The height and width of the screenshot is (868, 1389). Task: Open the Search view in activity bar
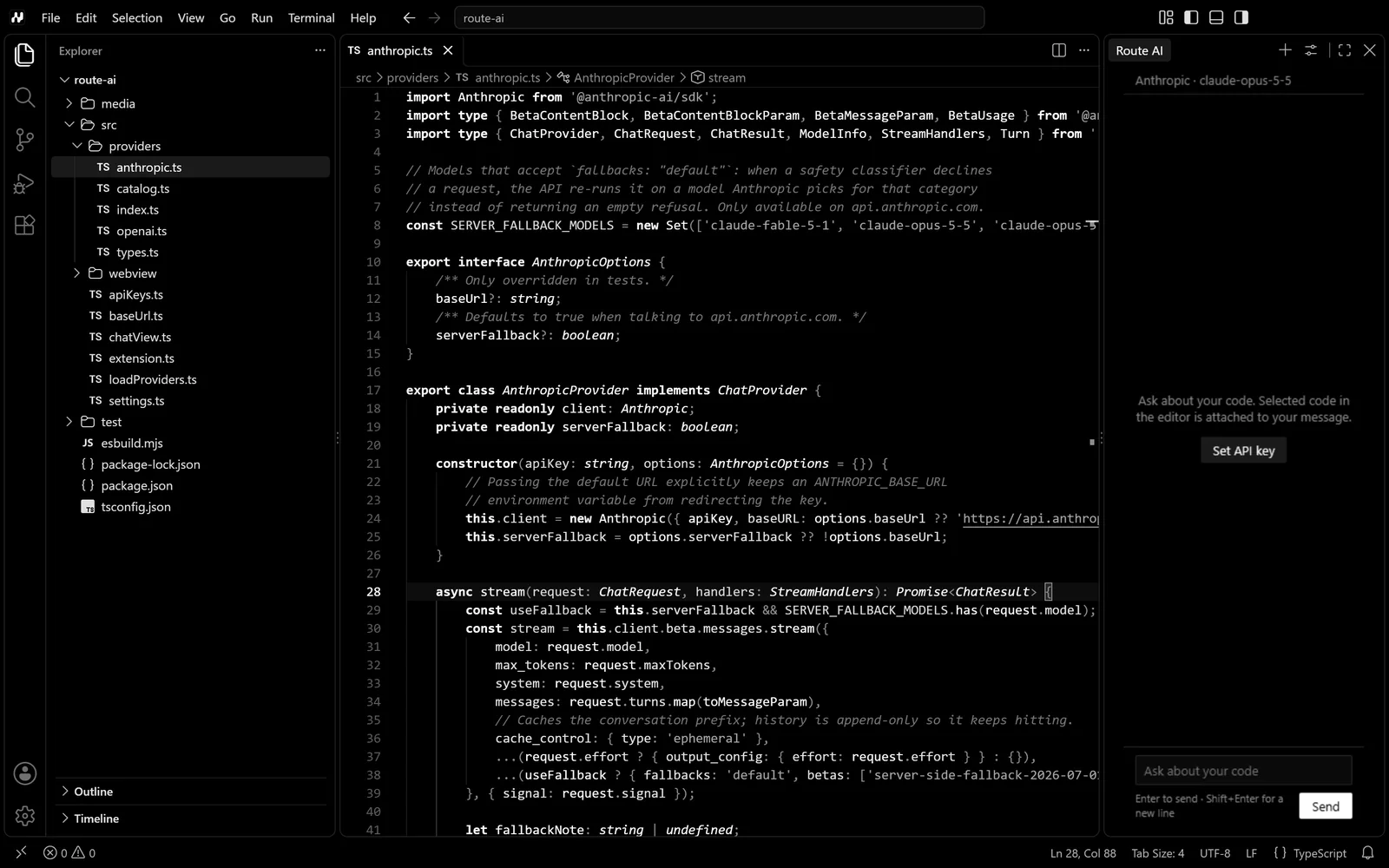(x=24, y=97)
